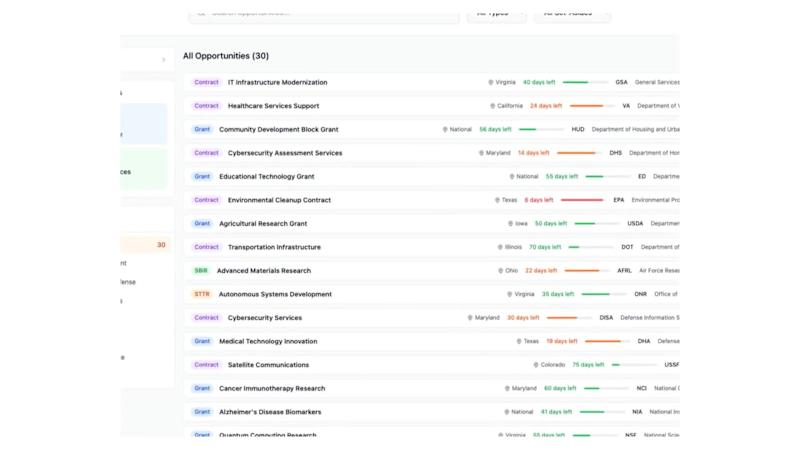The height and width of the screenshot is (450, 800).
Task: Click the DISA agency code
Action: (606, 318)
